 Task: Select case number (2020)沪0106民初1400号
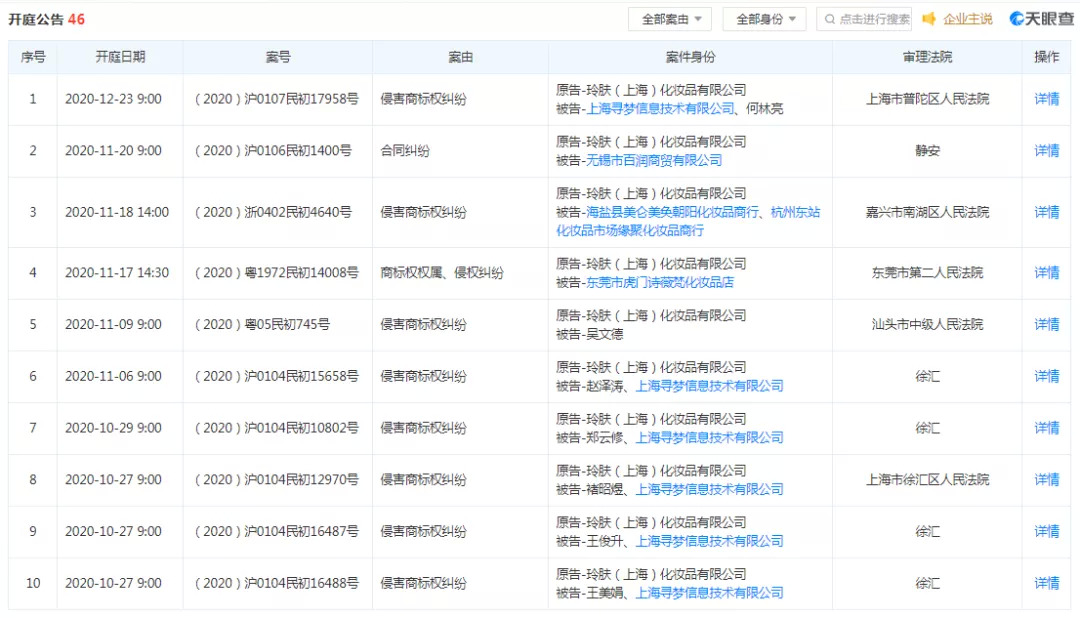pos(273,151)
